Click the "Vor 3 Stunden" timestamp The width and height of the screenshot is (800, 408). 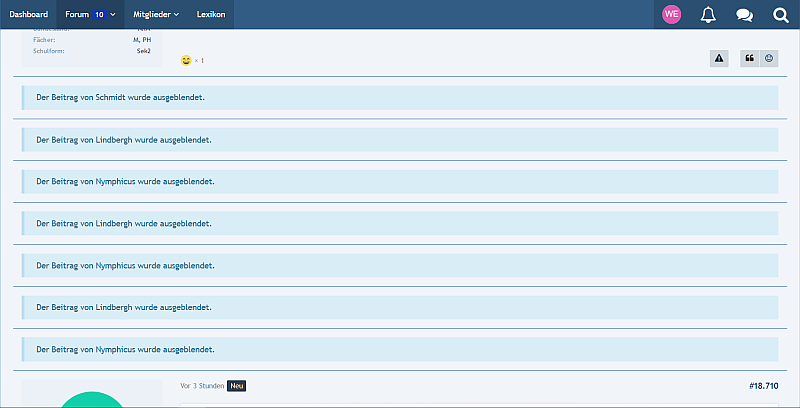tap(200, 385)
